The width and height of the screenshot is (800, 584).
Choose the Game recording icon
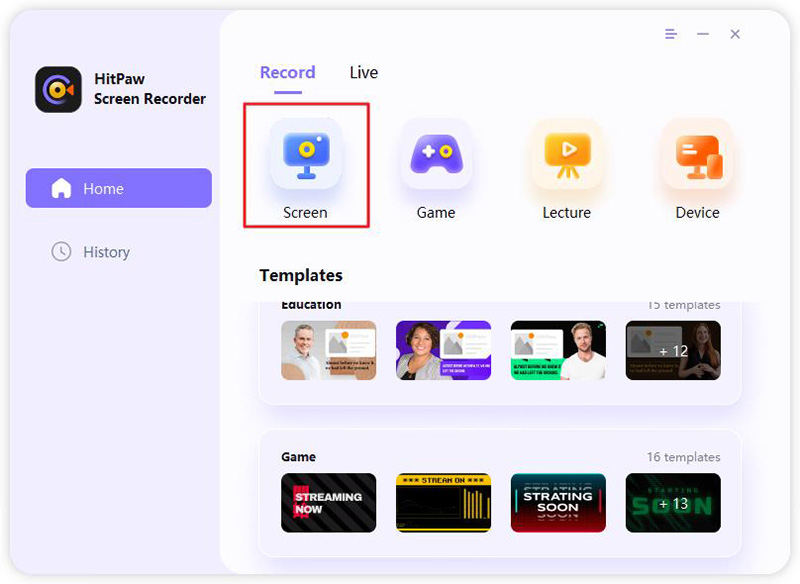coord(436,154)
